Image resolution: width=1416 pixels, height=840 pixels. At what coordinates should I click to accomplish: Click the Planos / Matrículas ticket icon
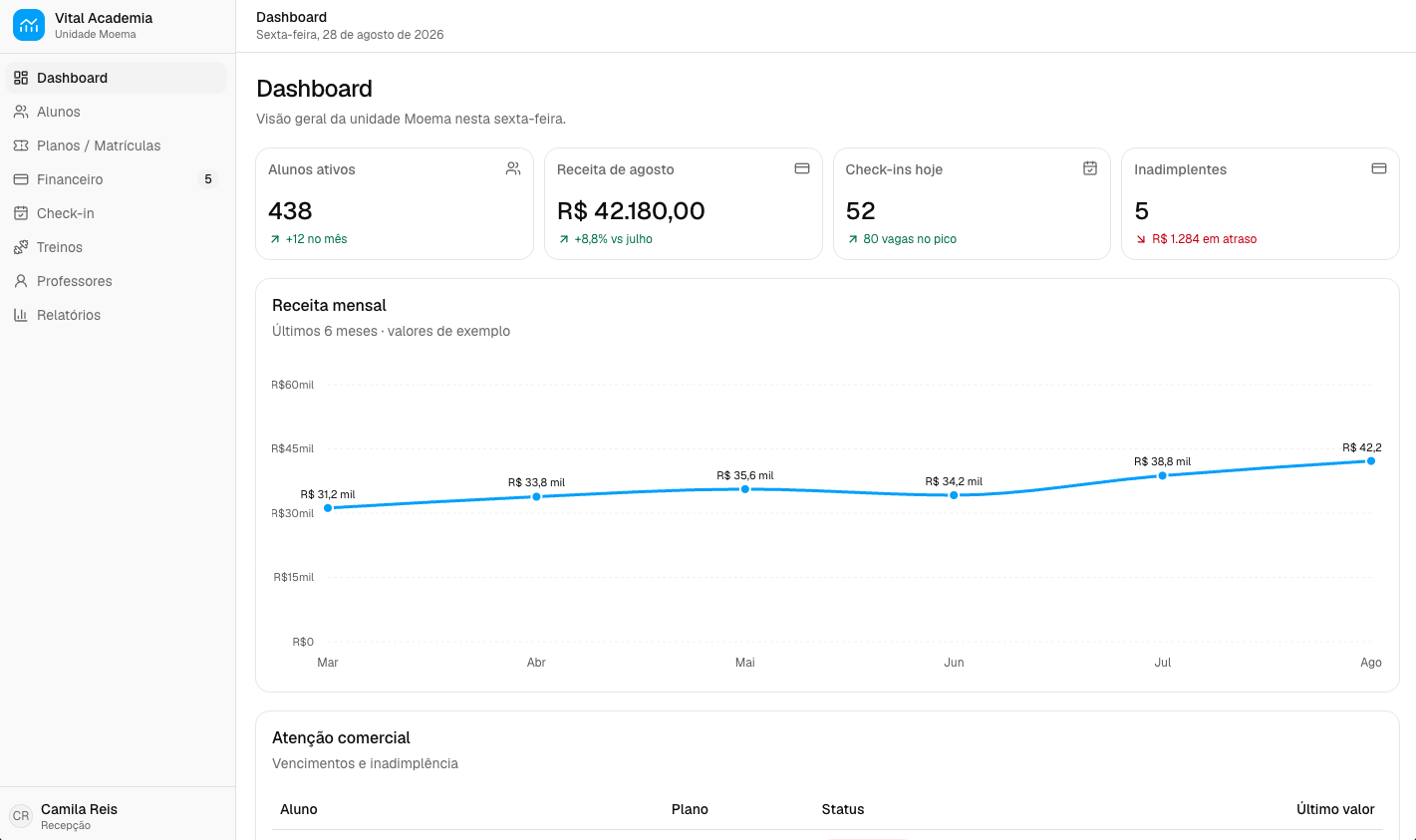21,145
